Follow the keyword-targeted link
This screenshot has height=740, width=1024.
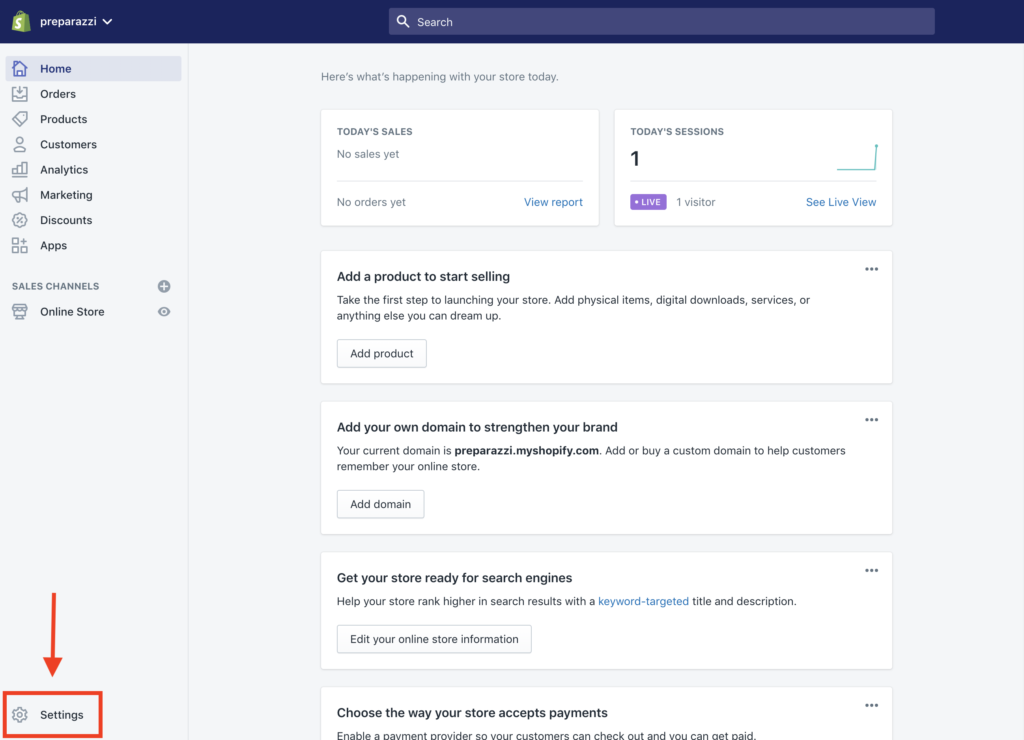click(x=643, y=601)
